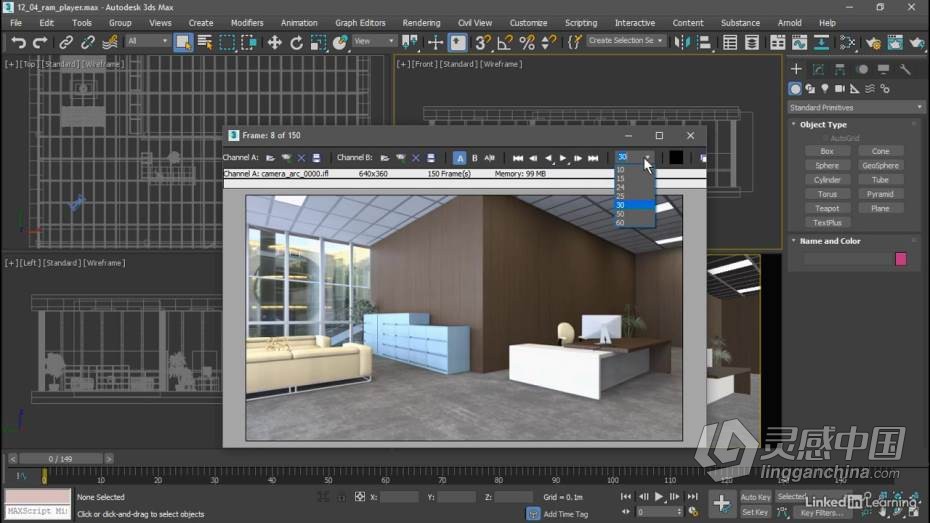930x523 pixels.
Task: Play reverse in RAM Player
Action: click(548, 158)
